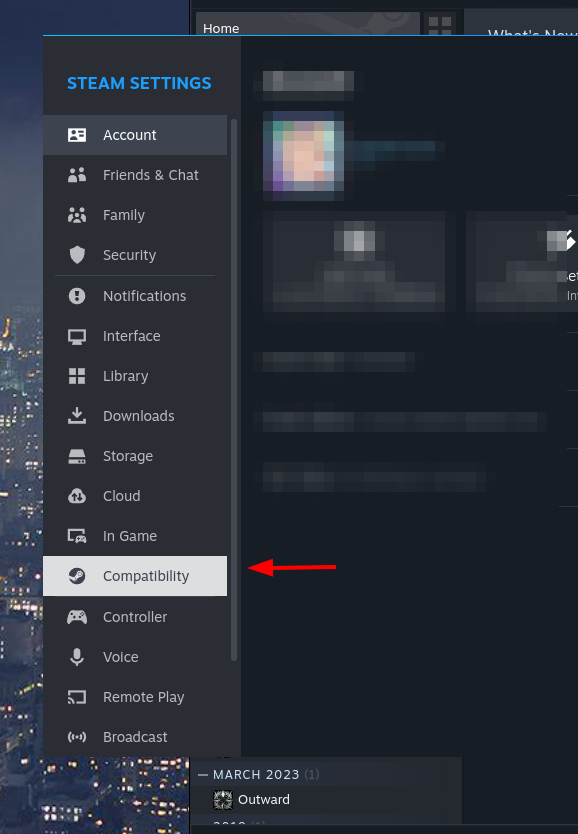
Task: Open the Account settings icon
Action: 77,135
